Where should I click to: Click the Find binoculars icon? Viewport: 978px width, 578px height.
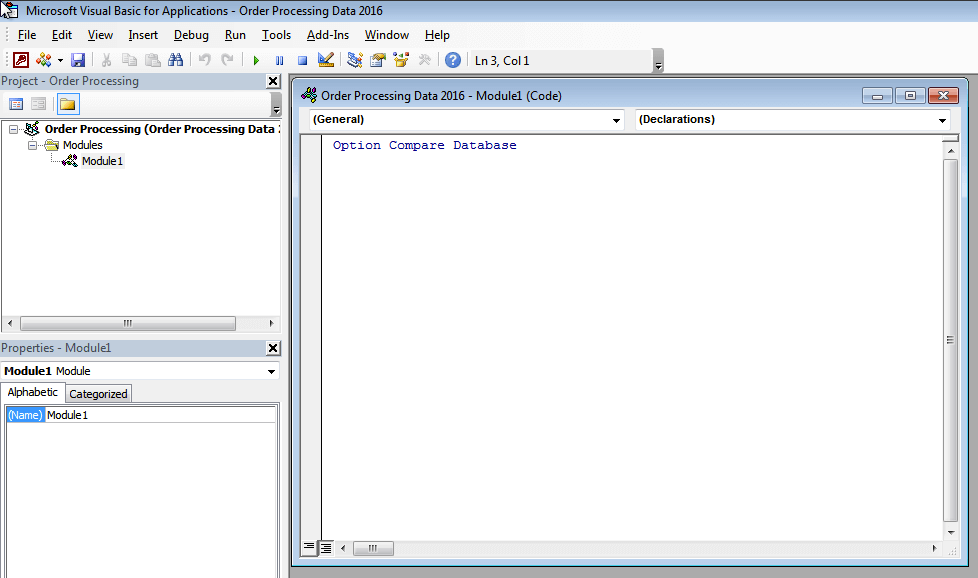tap(176, 60)
